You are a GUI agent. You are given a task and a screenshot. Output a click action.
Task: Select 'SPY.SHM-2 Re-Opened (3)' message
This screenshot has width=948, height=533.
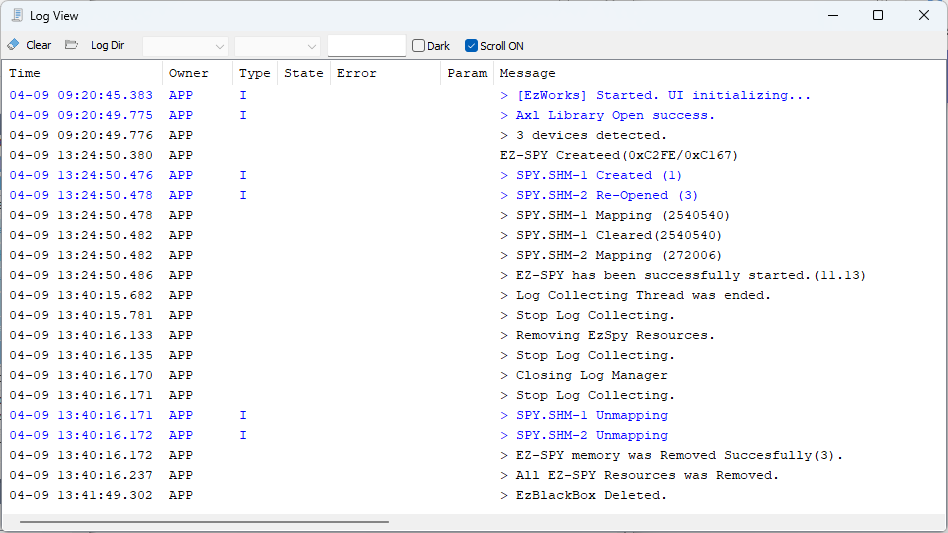click(599, 195)
